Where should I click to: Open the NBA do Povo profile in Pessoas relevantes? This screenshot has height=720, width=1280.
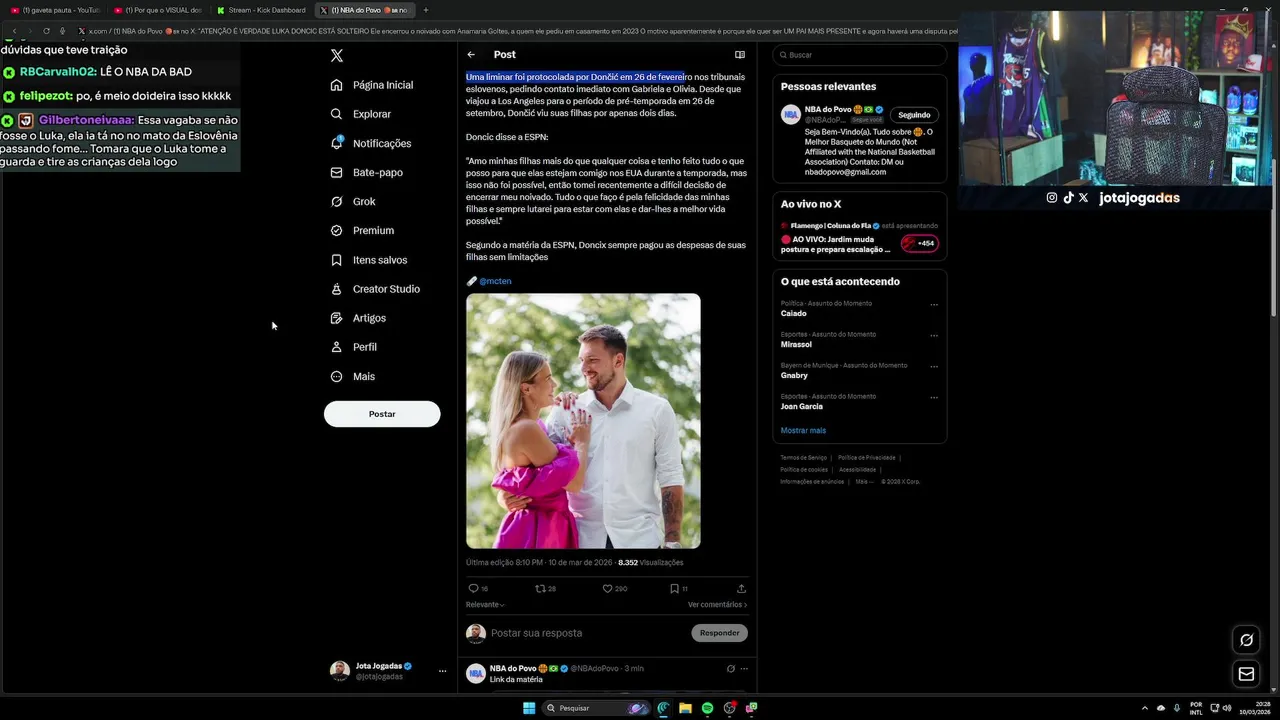point(828,109)
